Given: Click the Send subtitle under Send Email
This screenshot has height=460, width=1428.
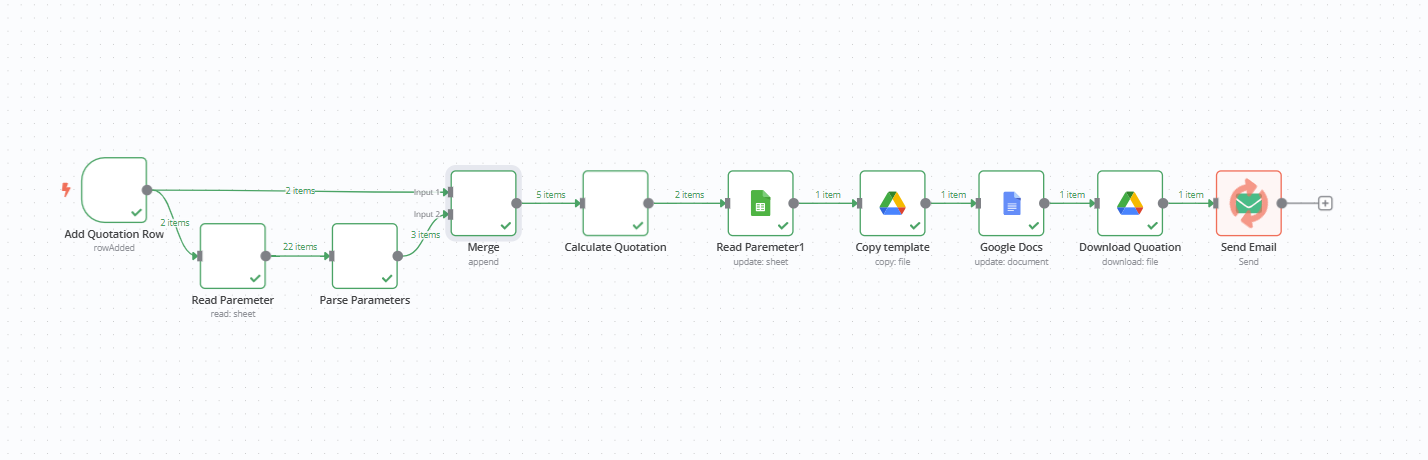Looking at the screenshot, I should [1249, 262].
